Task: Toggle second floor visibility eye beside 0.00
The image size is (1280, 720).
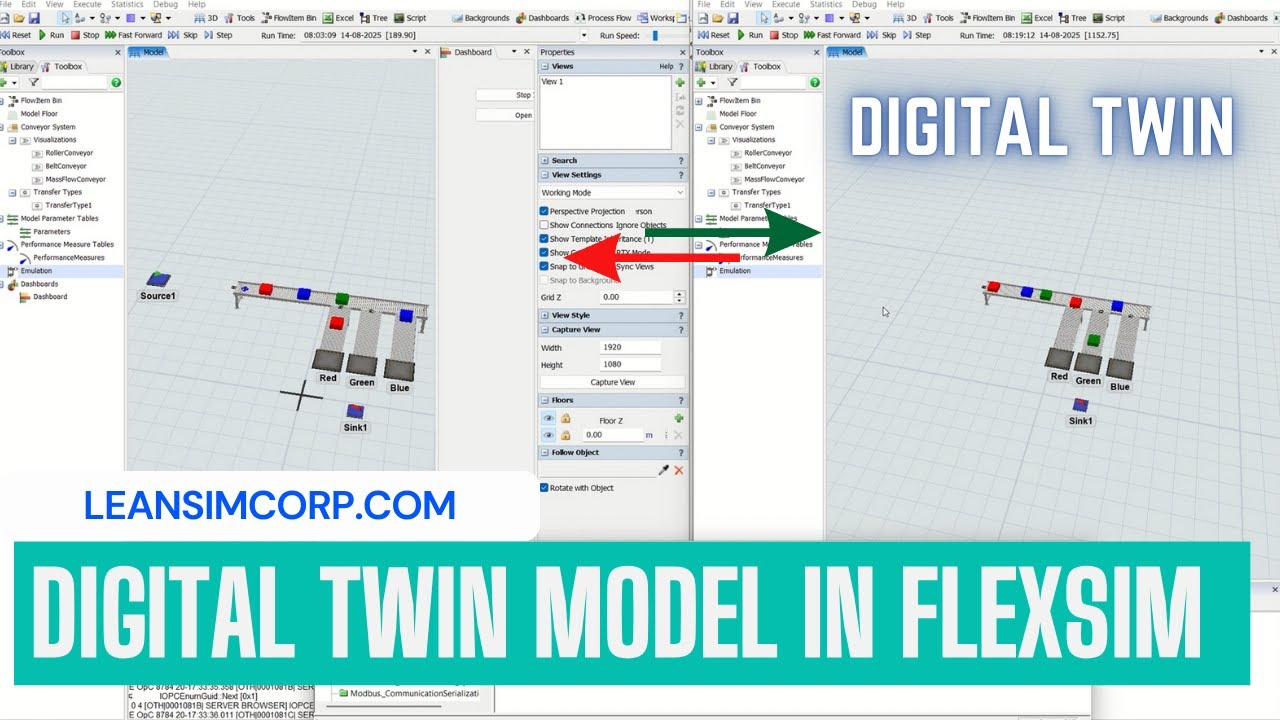Action: [x=547, y=435]
